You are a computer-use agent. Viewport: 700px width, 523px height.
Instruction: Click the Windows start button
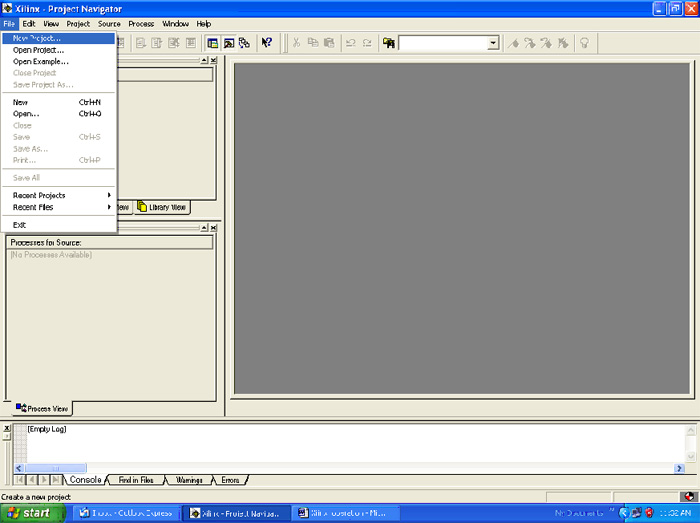coord(32,513)
